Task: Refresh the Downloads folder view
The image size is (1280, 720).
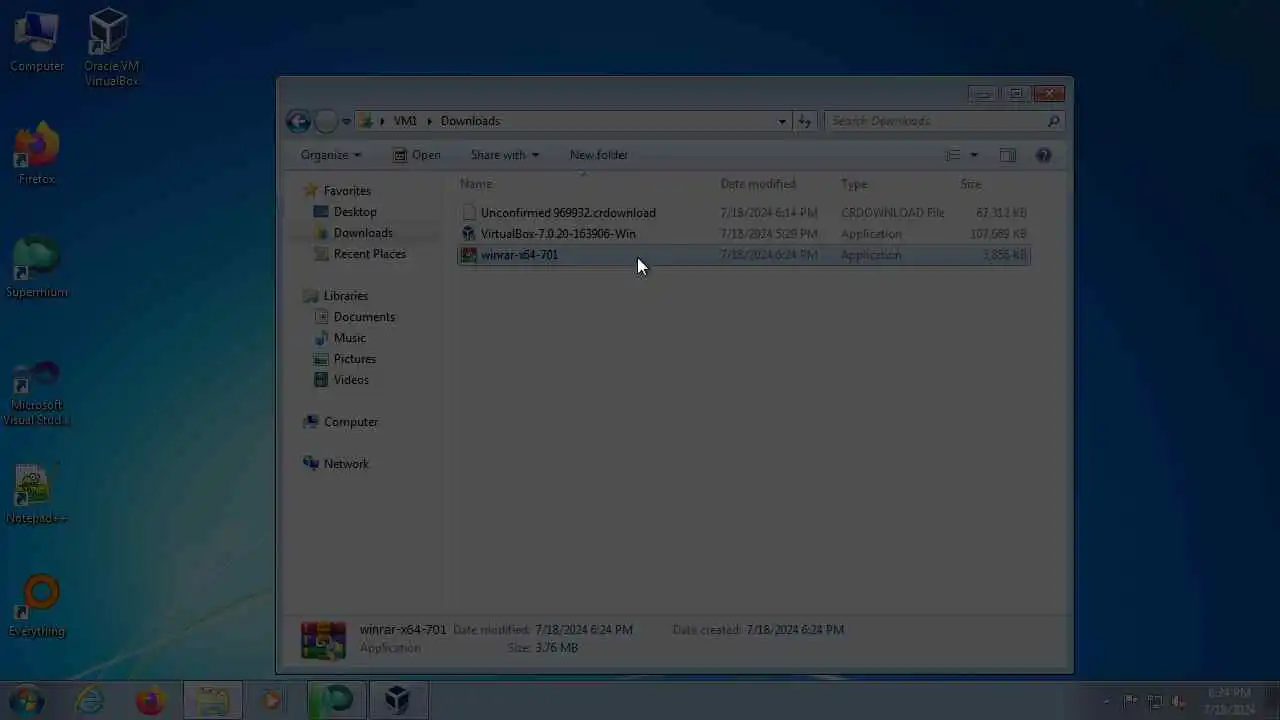Action: pyautogui.click(x=804, y=121)
